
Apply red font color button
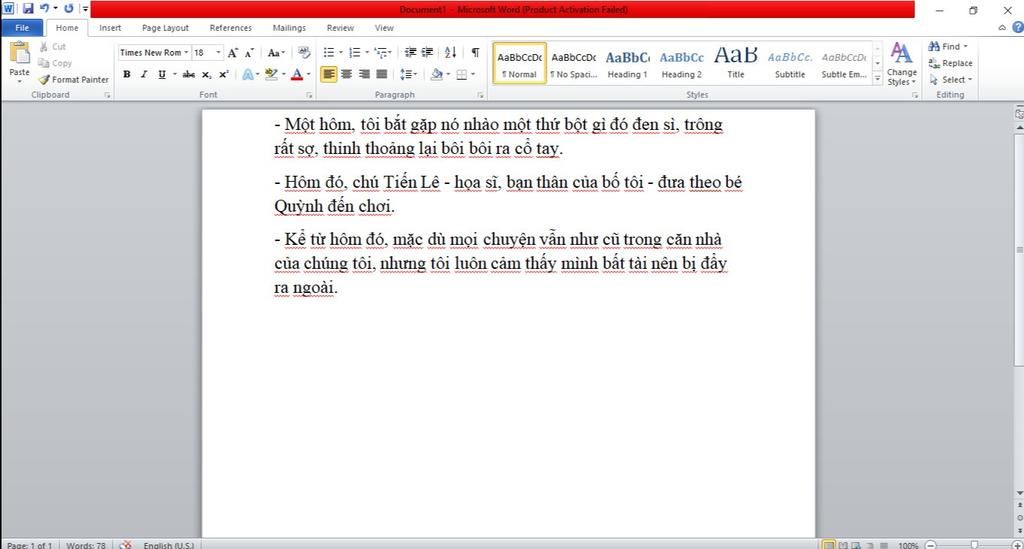(x=297, y=74)
